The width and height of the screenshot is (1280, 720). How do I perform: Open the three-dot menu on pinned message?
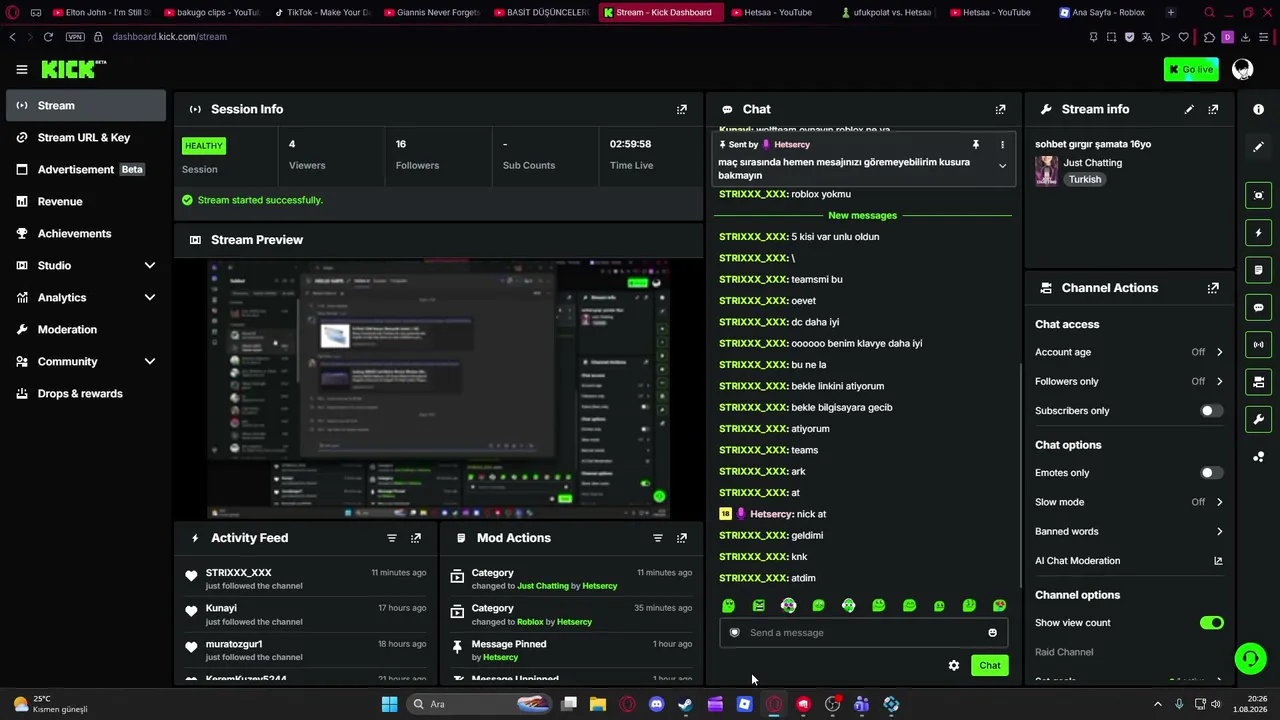1002,145
